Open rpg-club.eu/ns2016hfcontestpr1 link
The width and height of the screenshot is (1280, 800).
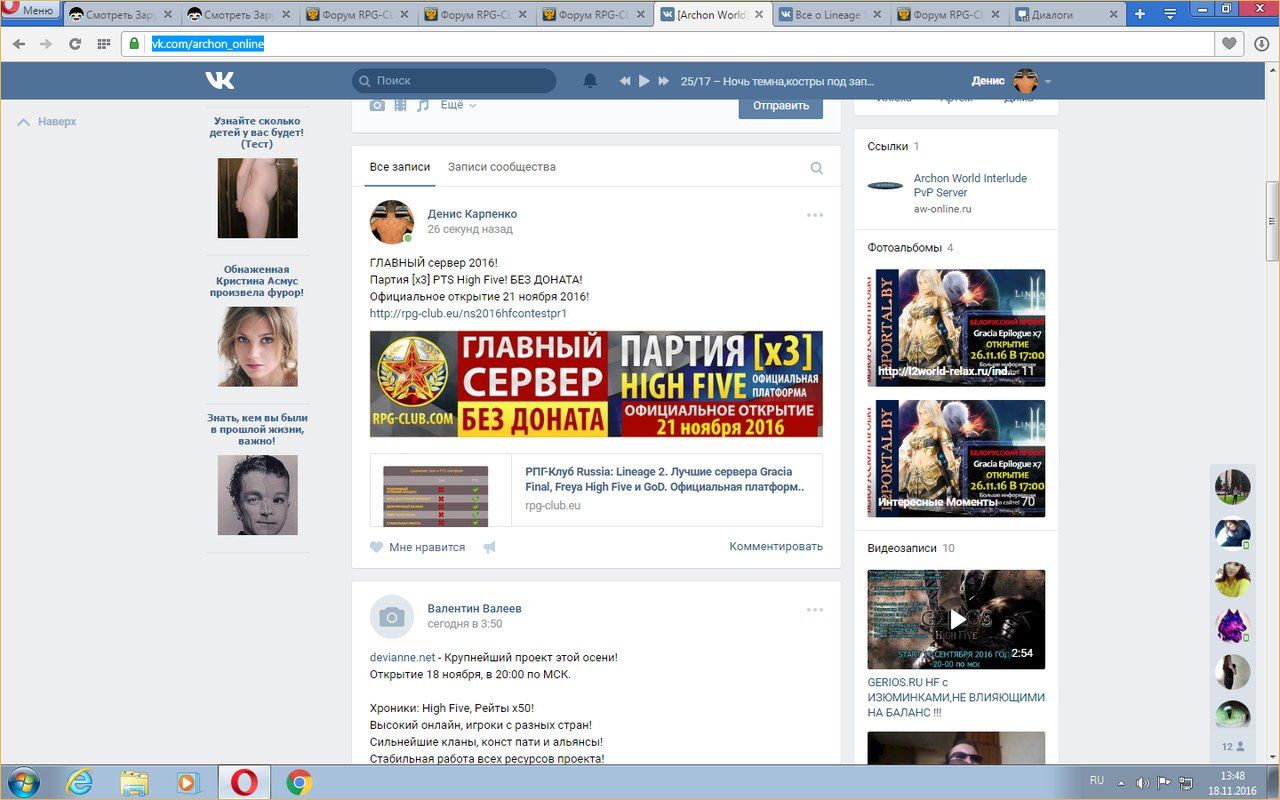[468, 313]
